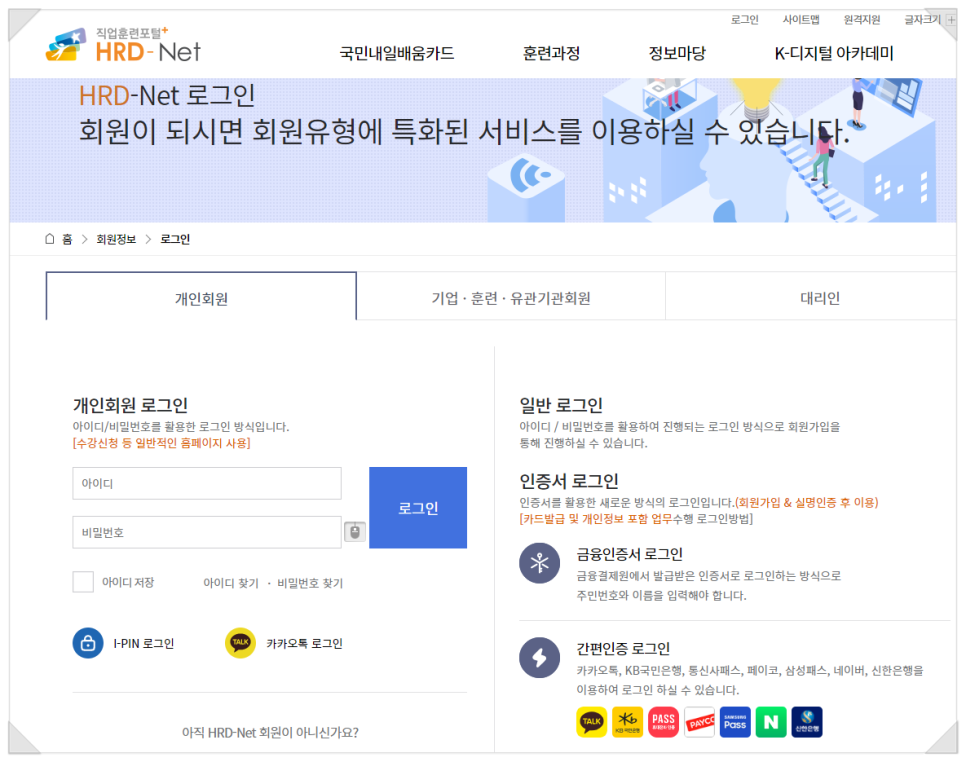Select the KB국민은행 auth icon
This screenshot has width=966, height=762.
coord(627,722)
